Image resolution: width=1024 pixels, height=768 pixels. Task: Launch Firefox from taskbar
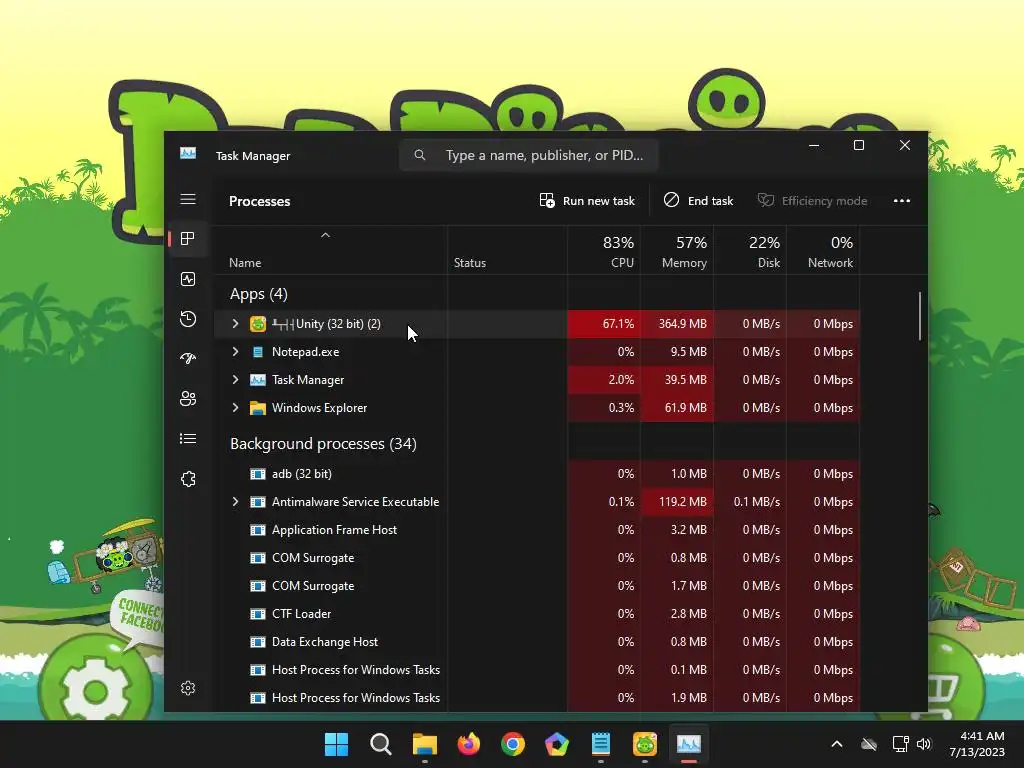(469, 744)
